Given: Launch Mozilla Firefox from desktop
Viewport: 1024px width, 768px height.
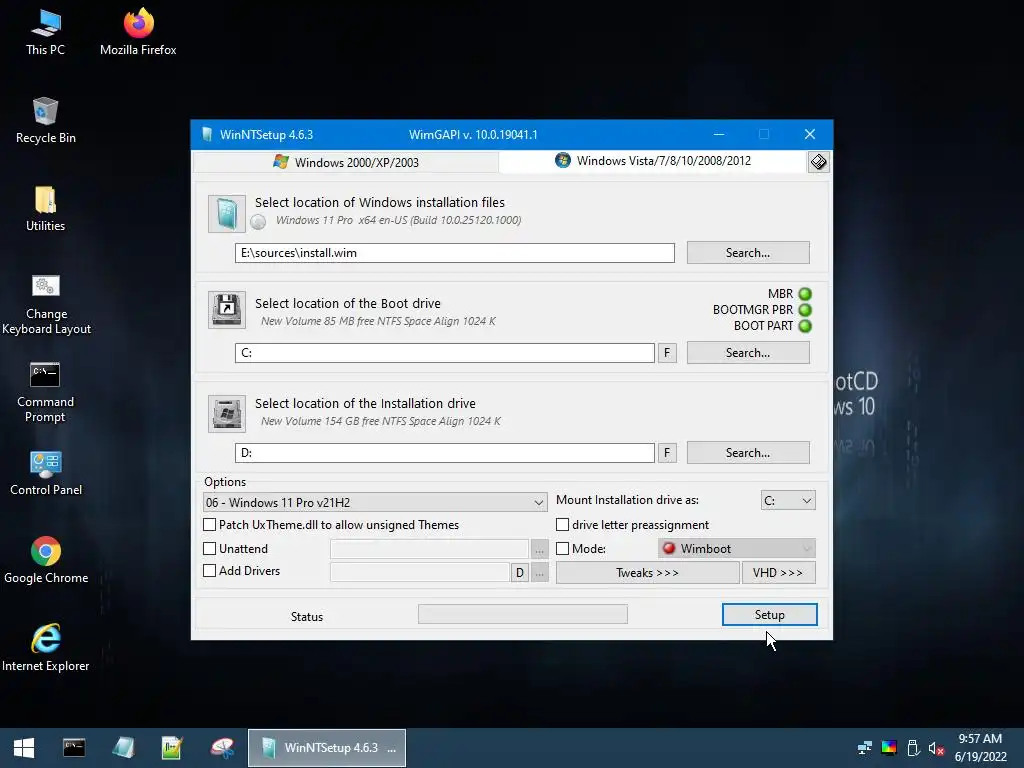Looking at the screenshot, I should pos(138,33).
